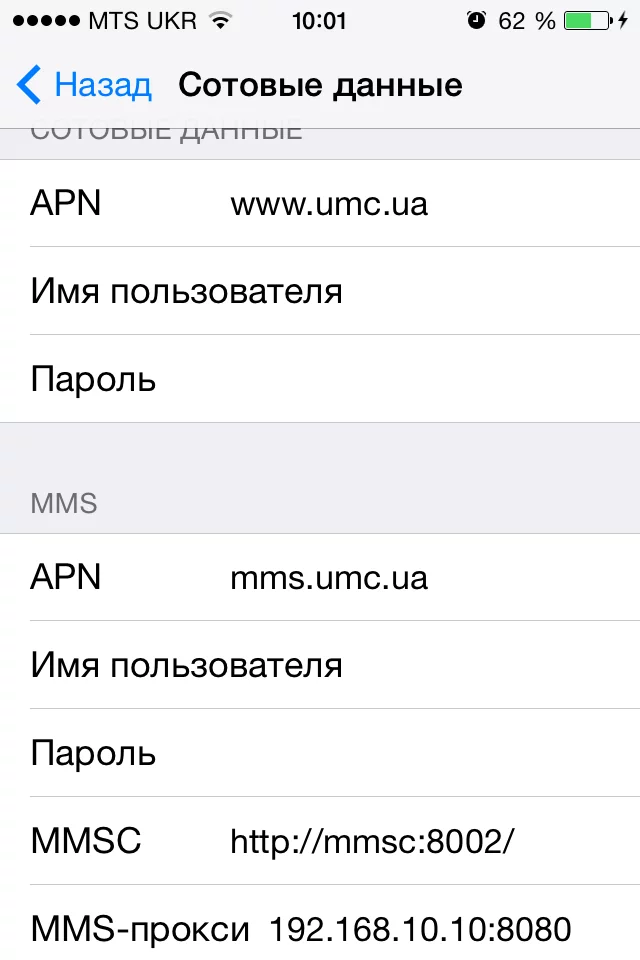The width and height of the screenshot is (640, 960).
Task: Tap the 10:01 clock in status bar
Action: pos(319,21)
